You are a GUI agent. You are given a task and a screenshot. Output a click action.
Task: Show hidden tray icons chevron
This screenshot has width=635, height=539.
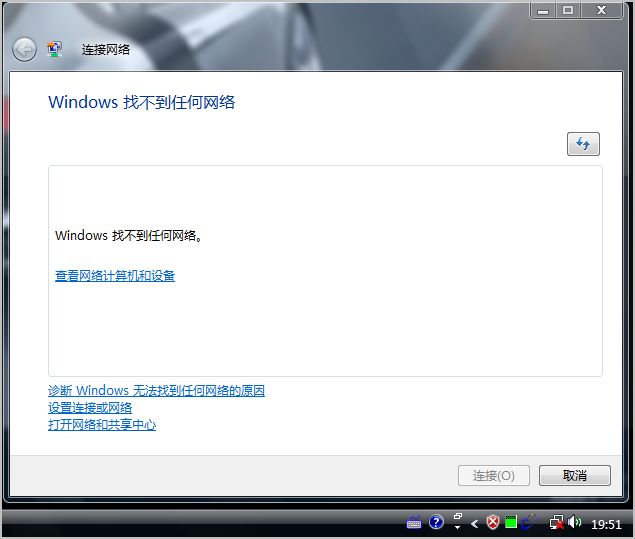pos(475,524)
